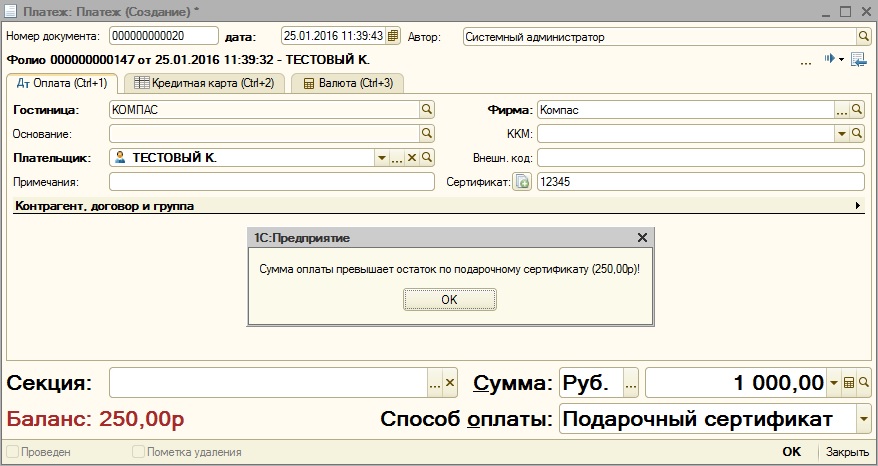
Task: Open magnifier in Фирма field
Action: tap(857, 110)
